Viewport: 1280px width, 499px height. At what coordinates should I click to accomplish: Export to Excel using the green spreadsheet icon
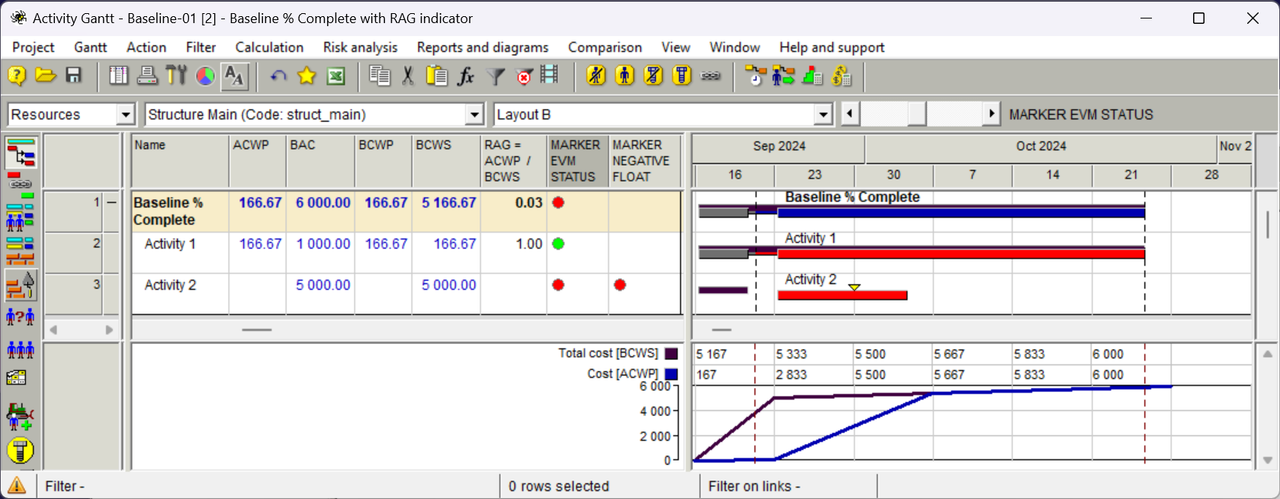coord(336,76)
